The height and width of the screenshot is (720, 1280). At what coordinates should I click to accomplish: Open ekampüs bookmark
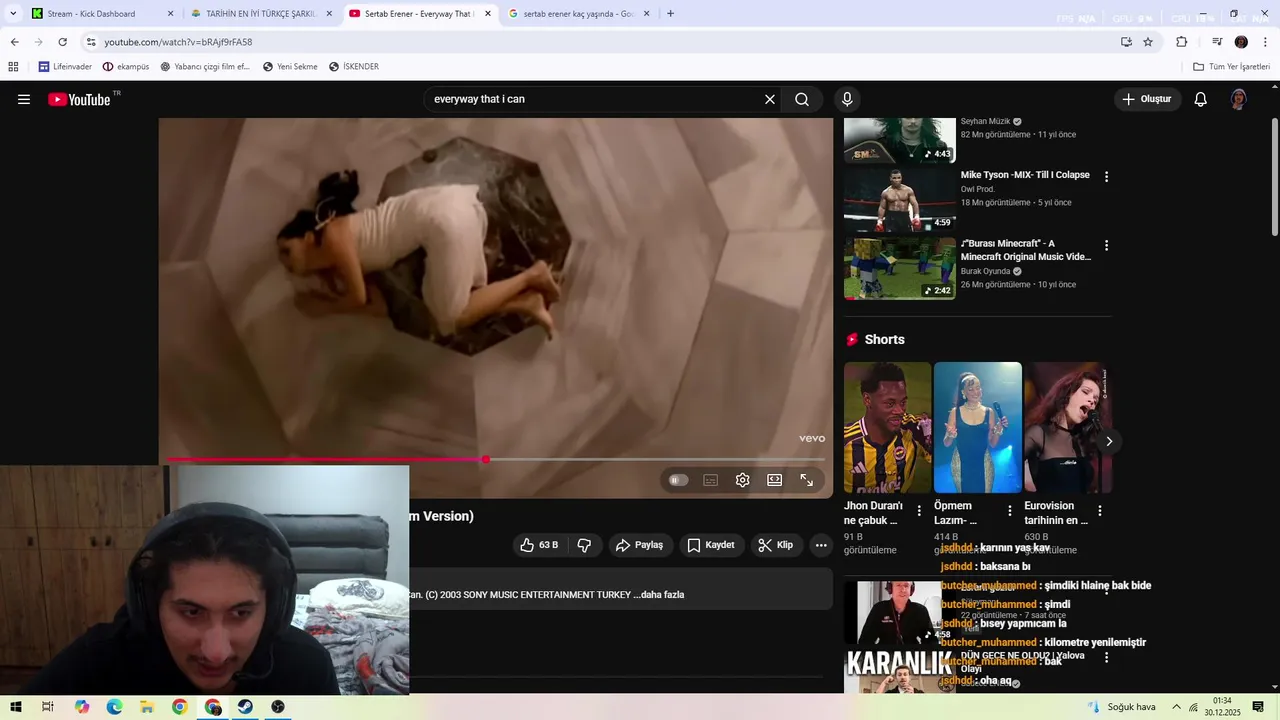[126, 67]
